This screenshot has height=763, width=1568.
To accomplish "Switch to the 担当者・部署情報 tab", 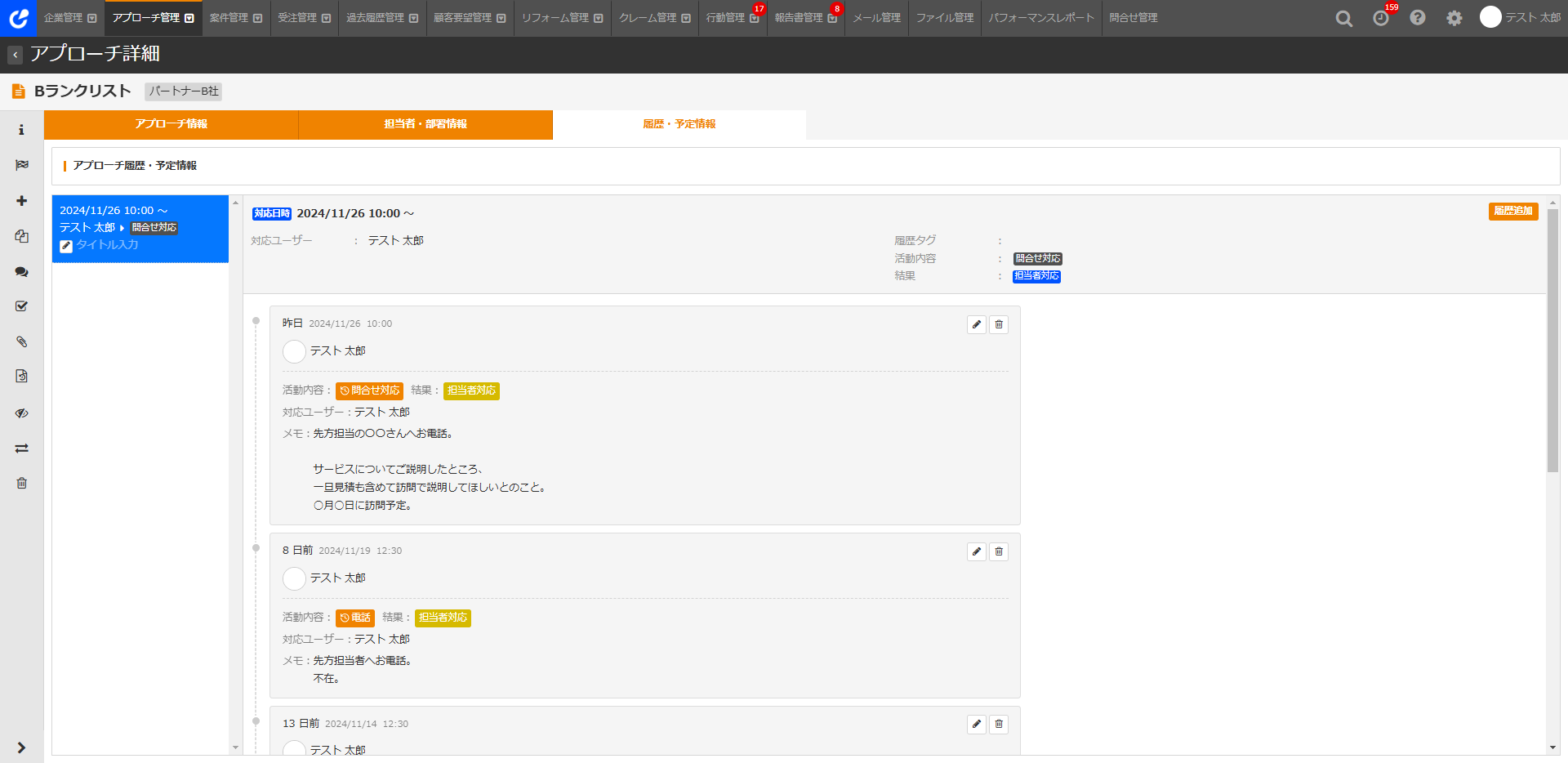I will [x=425, y=124].
